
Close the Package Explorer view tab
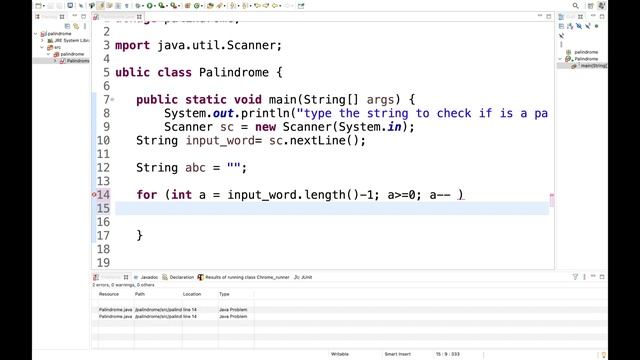coord(62,17)
